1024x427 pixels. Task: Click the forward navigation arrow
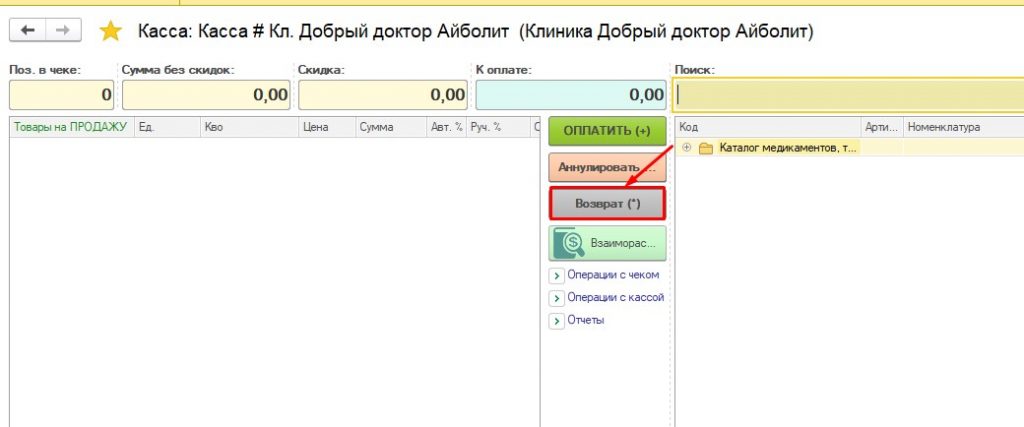[x=62, y=31]
